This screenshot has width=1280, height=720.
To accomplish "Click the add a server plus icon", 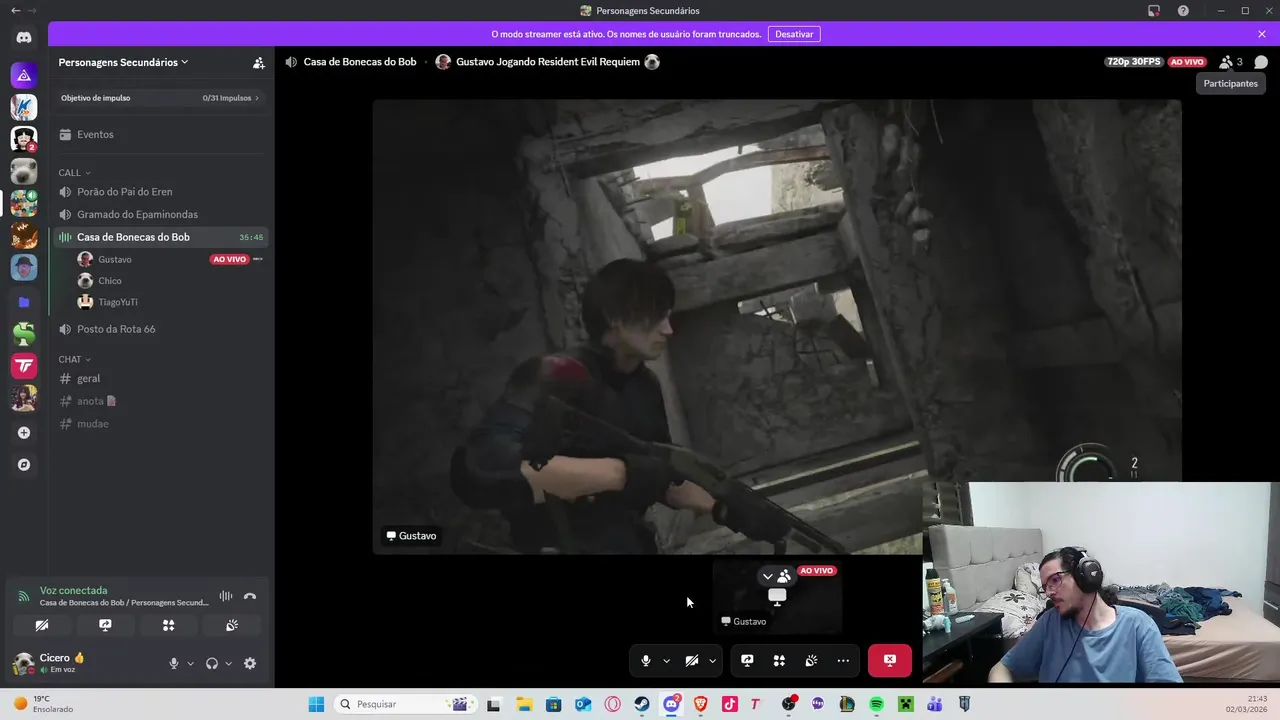I will point(24,433).
